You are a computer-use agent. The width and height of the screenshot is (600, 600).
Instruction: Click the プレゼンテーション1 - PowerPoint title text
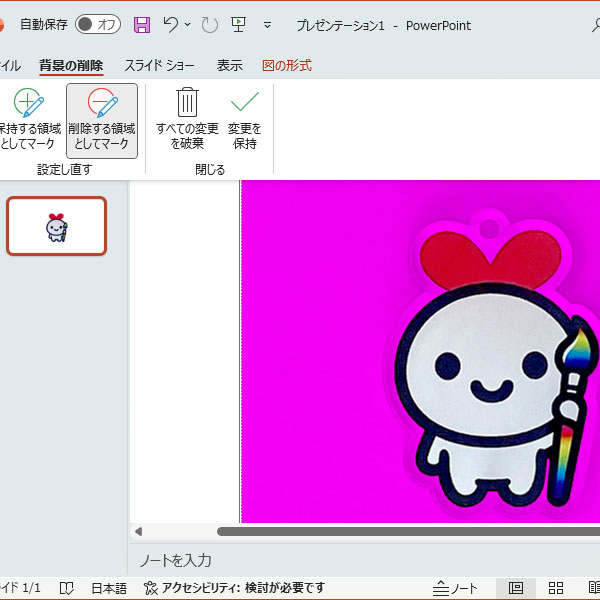pyautogui.click(x=384, y=25)
